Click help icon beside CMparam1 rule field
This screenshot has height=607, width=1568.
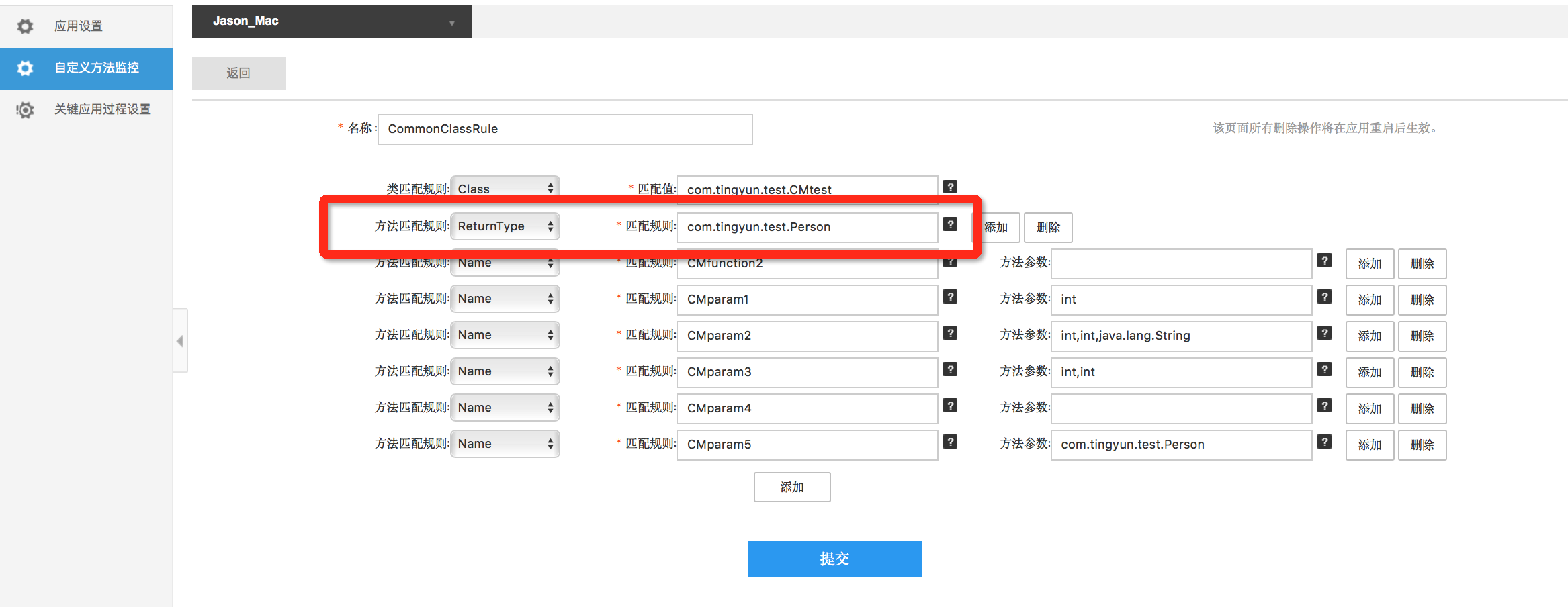[950, 297]
